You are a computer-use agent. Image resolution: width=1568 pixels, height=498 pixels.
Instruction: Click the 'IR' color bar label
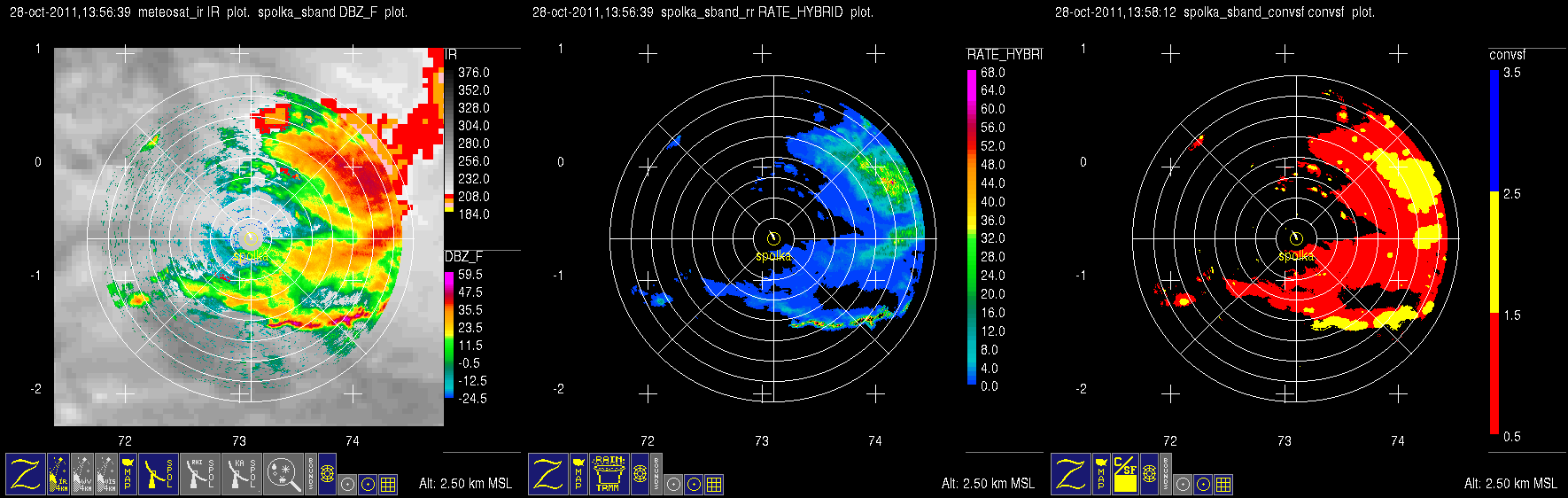pos(451,55)
